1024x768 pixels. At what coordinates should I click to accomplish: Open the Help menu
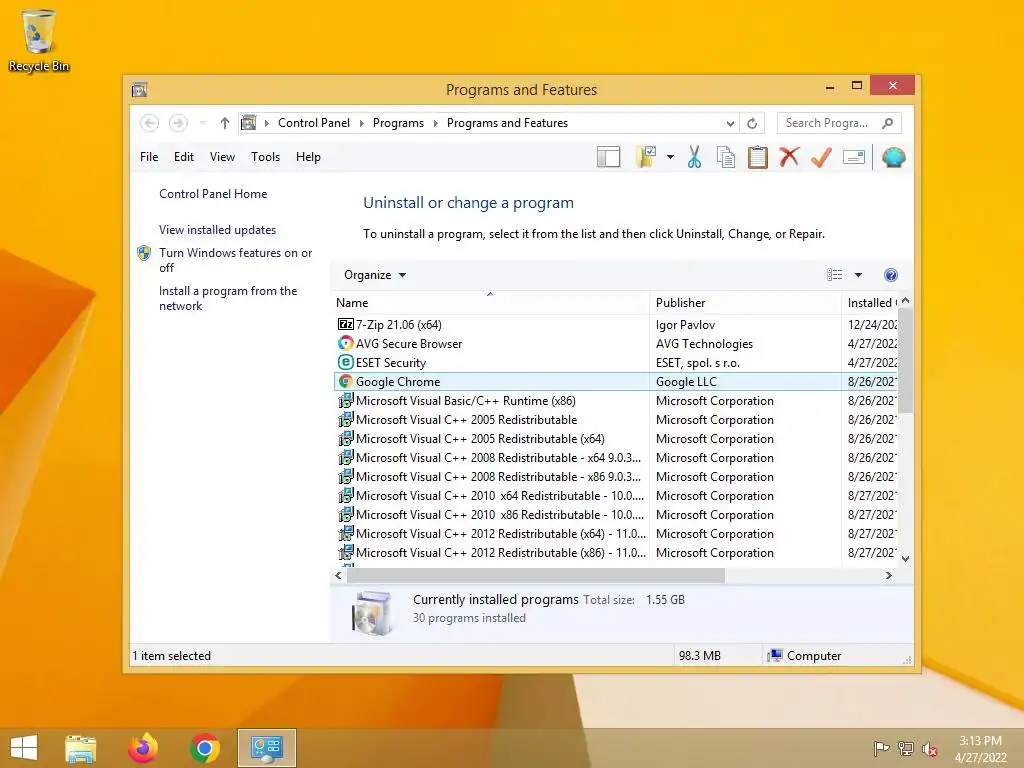coord(308,157)
